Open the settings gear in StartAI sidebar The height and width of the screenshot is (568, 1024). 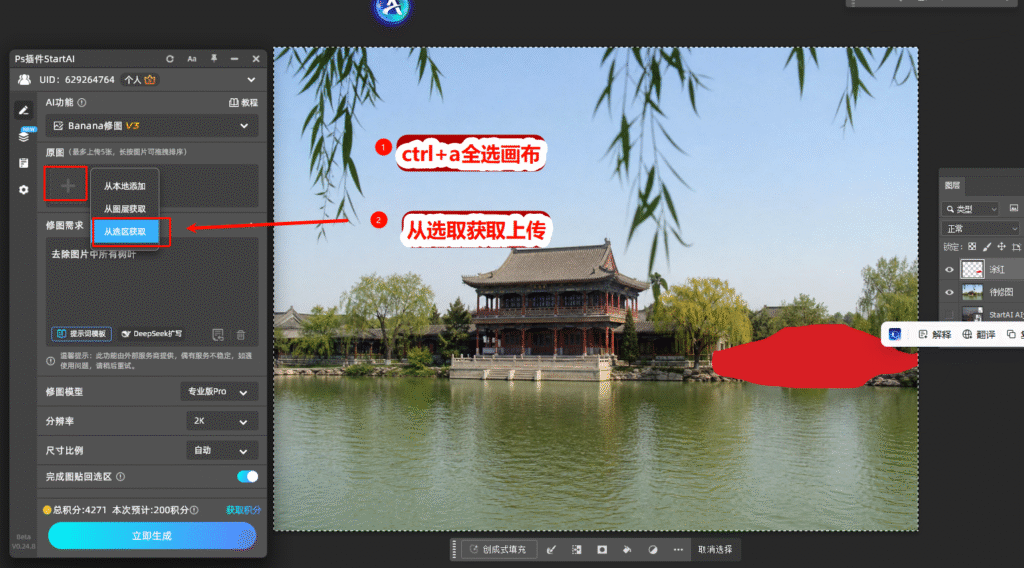(x=24, y=189)
